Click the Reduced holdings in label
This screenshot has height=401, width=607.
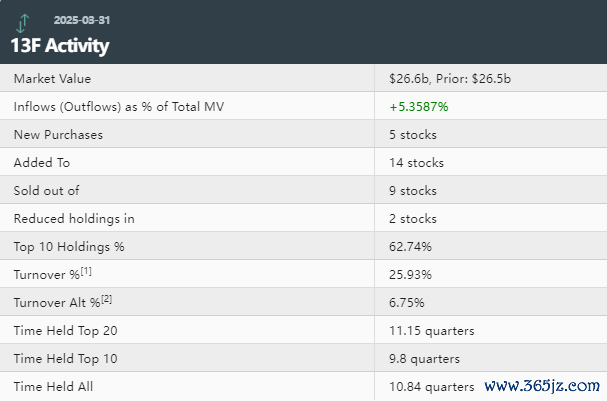pos(74,219)
